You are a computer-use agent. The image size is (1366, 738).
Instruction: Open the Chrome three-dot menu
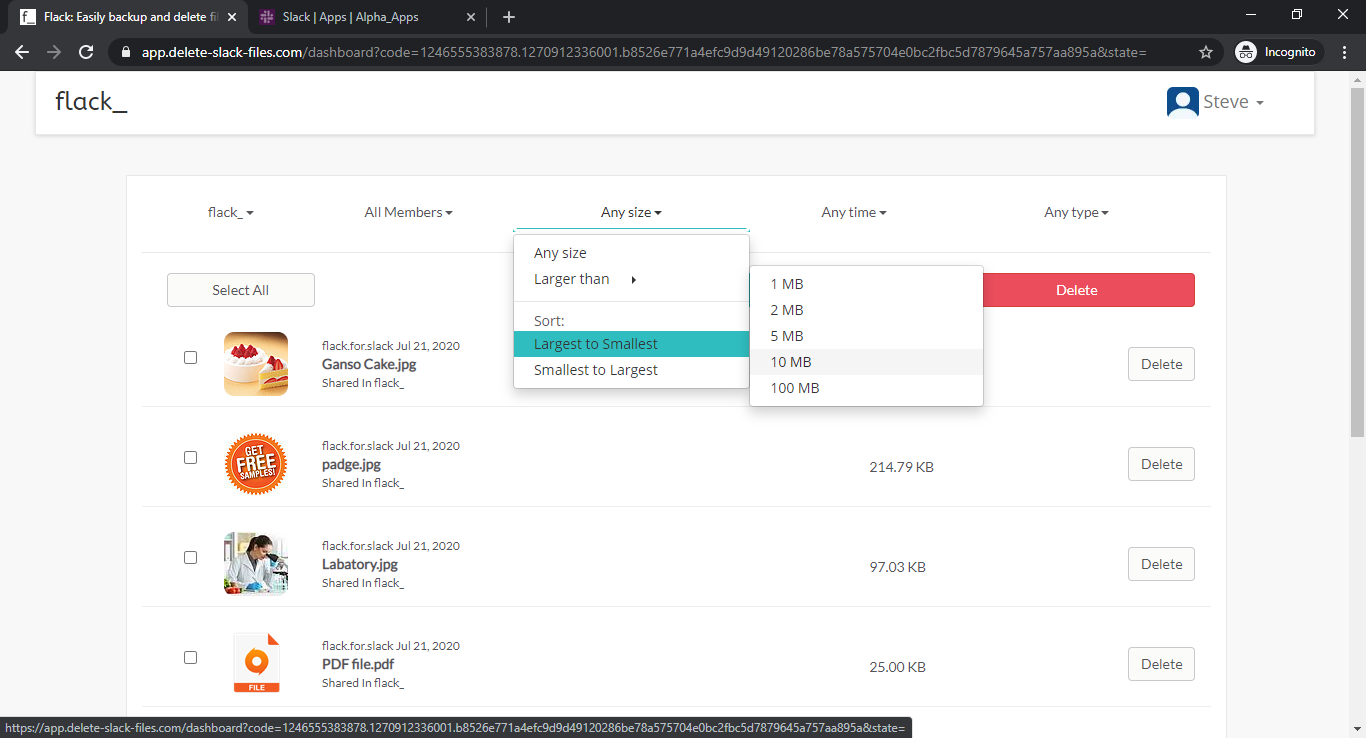point(1343,52)
